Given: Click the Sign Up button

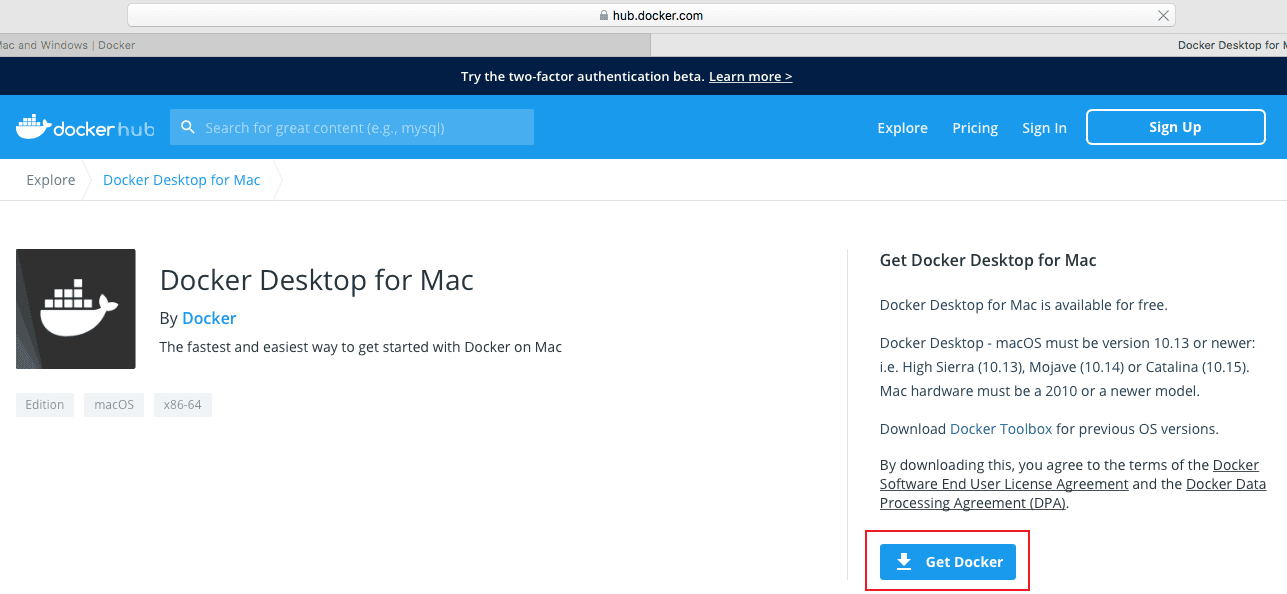Looking at the screenshot, I should point(1175,127).
